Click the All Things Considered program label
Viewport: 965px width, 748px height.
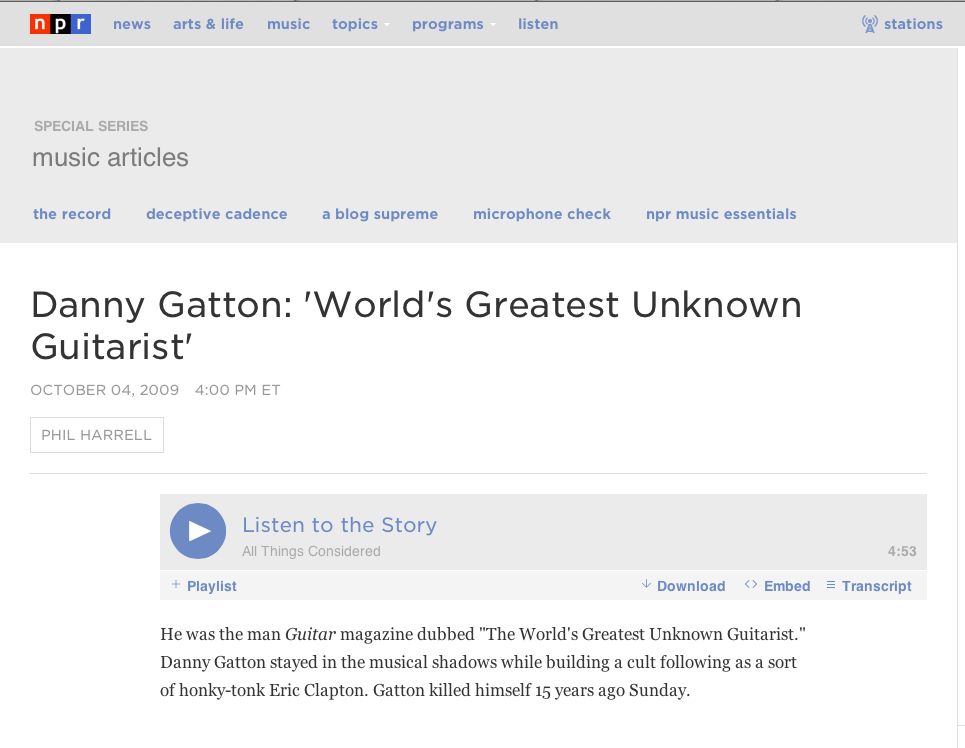click(311, 551)
